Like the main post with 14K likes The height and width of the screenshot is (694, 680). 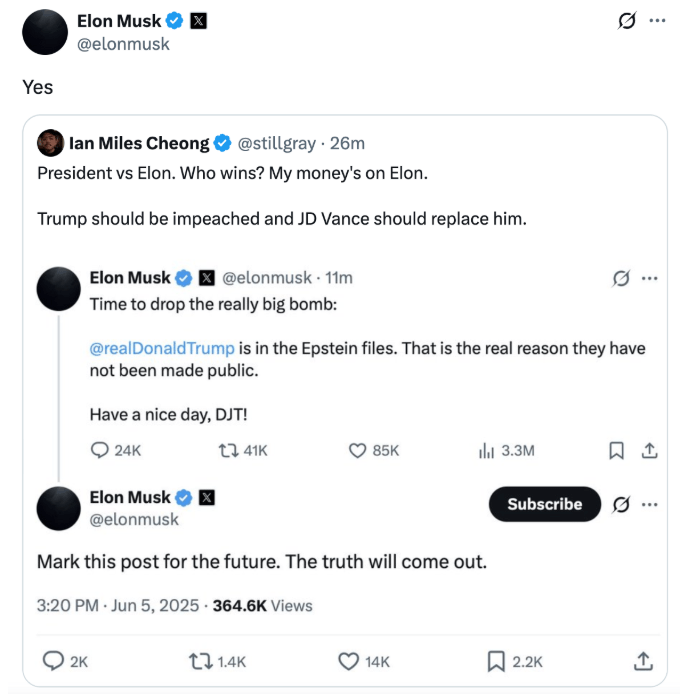pyautogui.click(x=348, y=661)
